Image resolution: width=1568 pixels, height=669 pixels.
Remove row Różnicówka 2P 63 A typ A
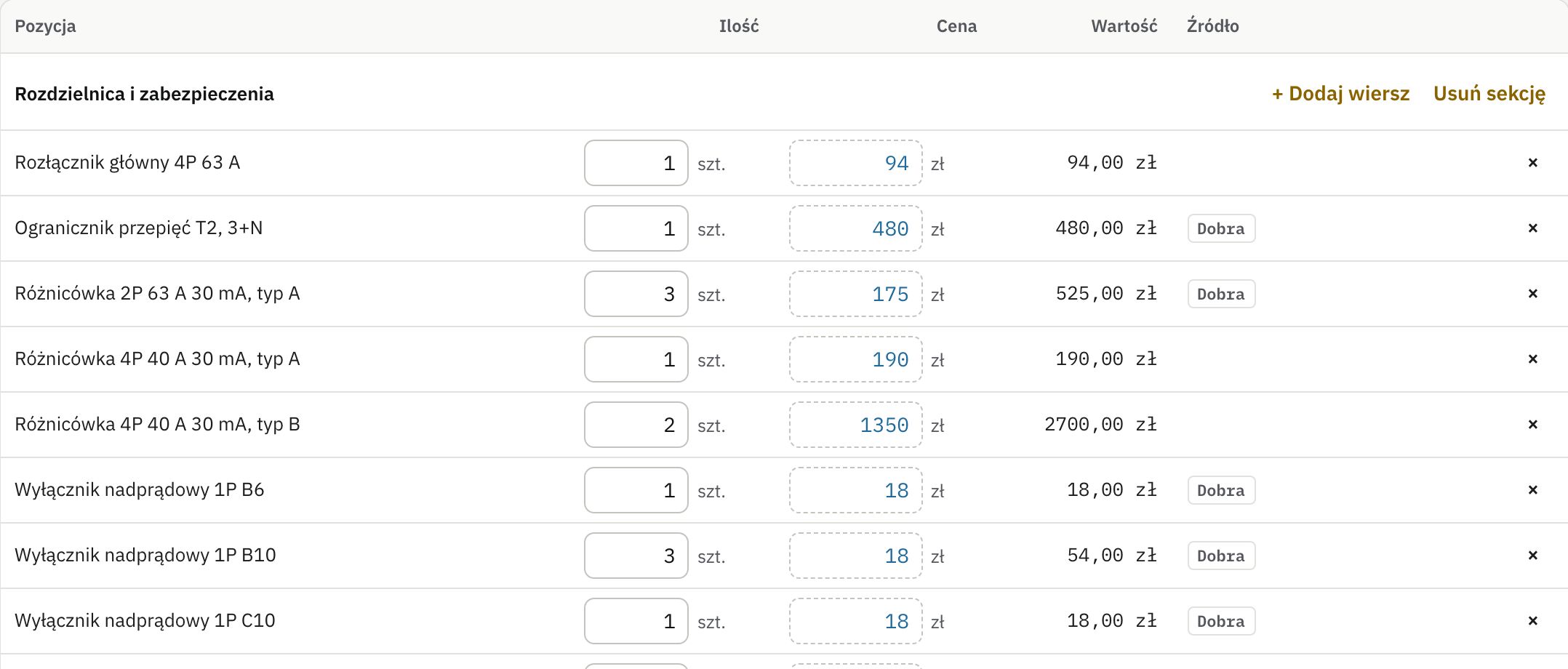[x=1532, y=294]
